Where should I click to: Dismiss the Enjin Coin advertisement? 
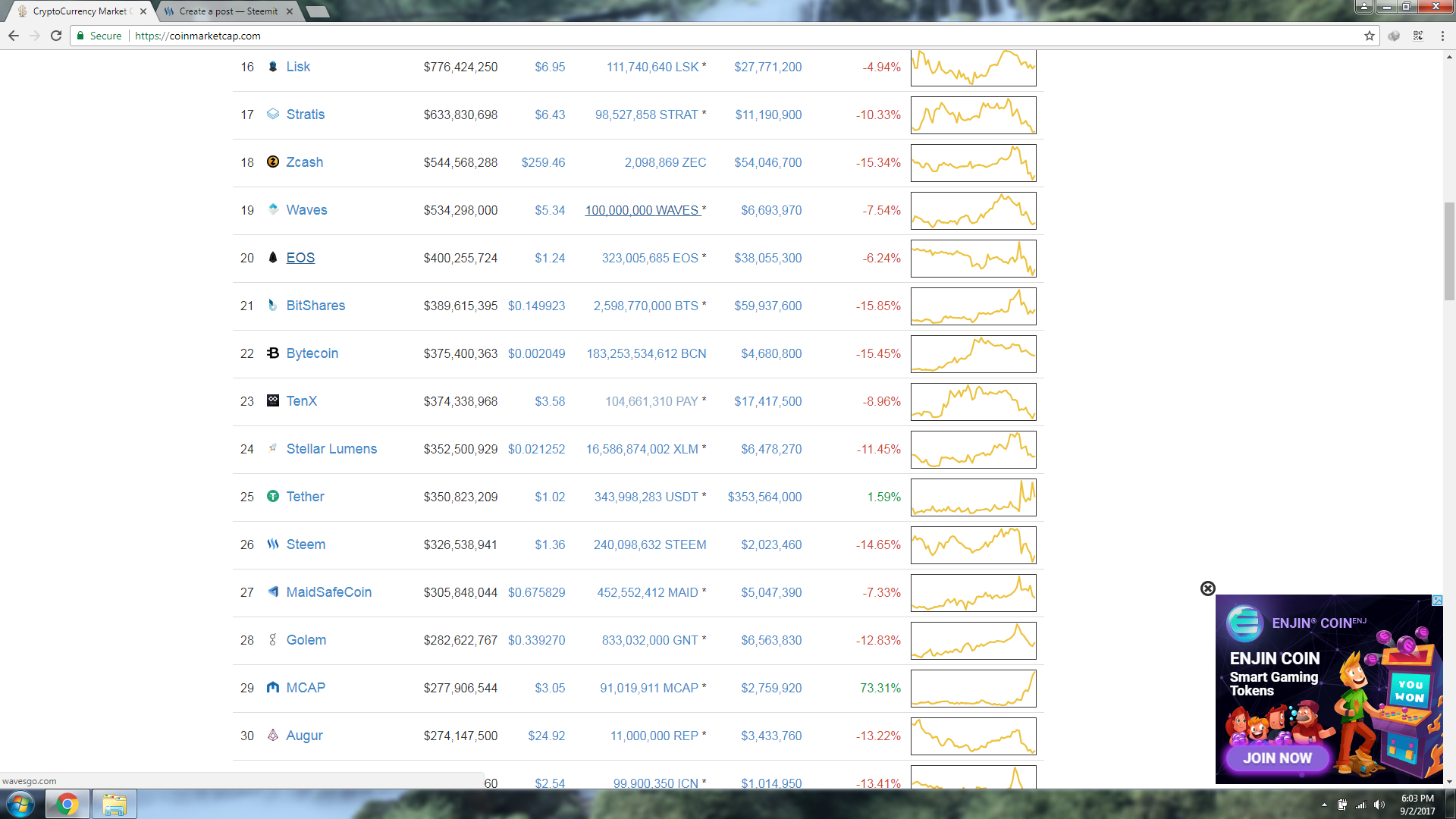coord(1208,588)
